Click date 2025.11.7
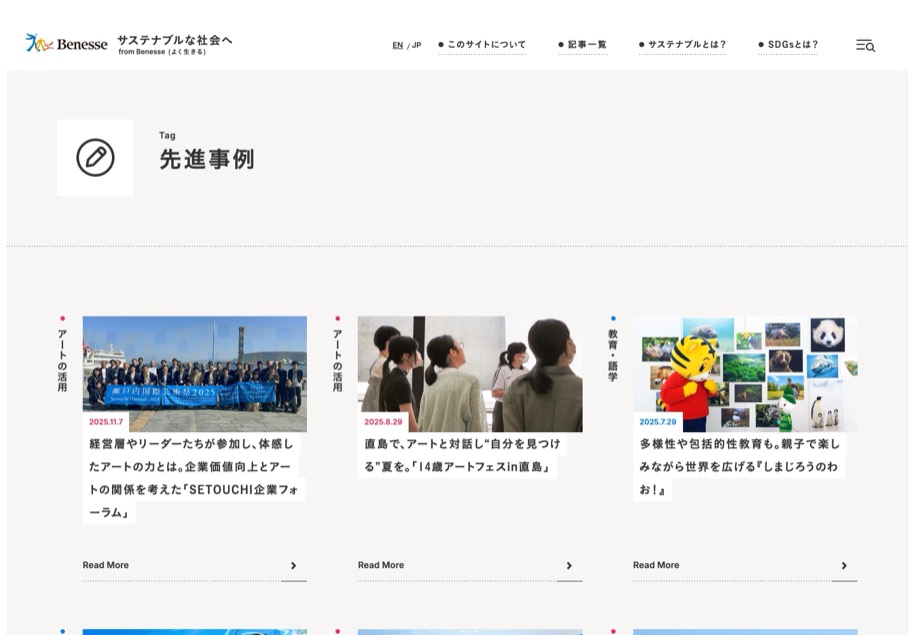The height and width of the screenshot is (635, 915). click(x=106, y=421)
